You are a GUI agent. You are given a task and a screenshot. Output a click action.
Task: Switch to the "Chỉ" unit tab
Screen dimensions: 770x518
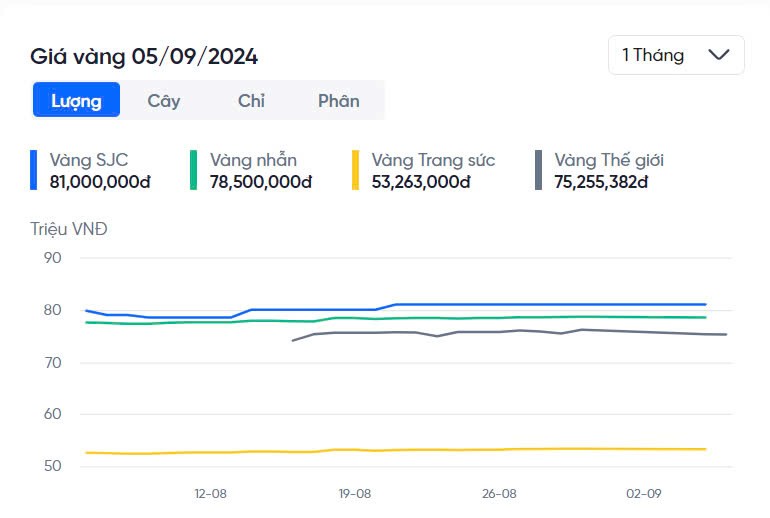251,100
